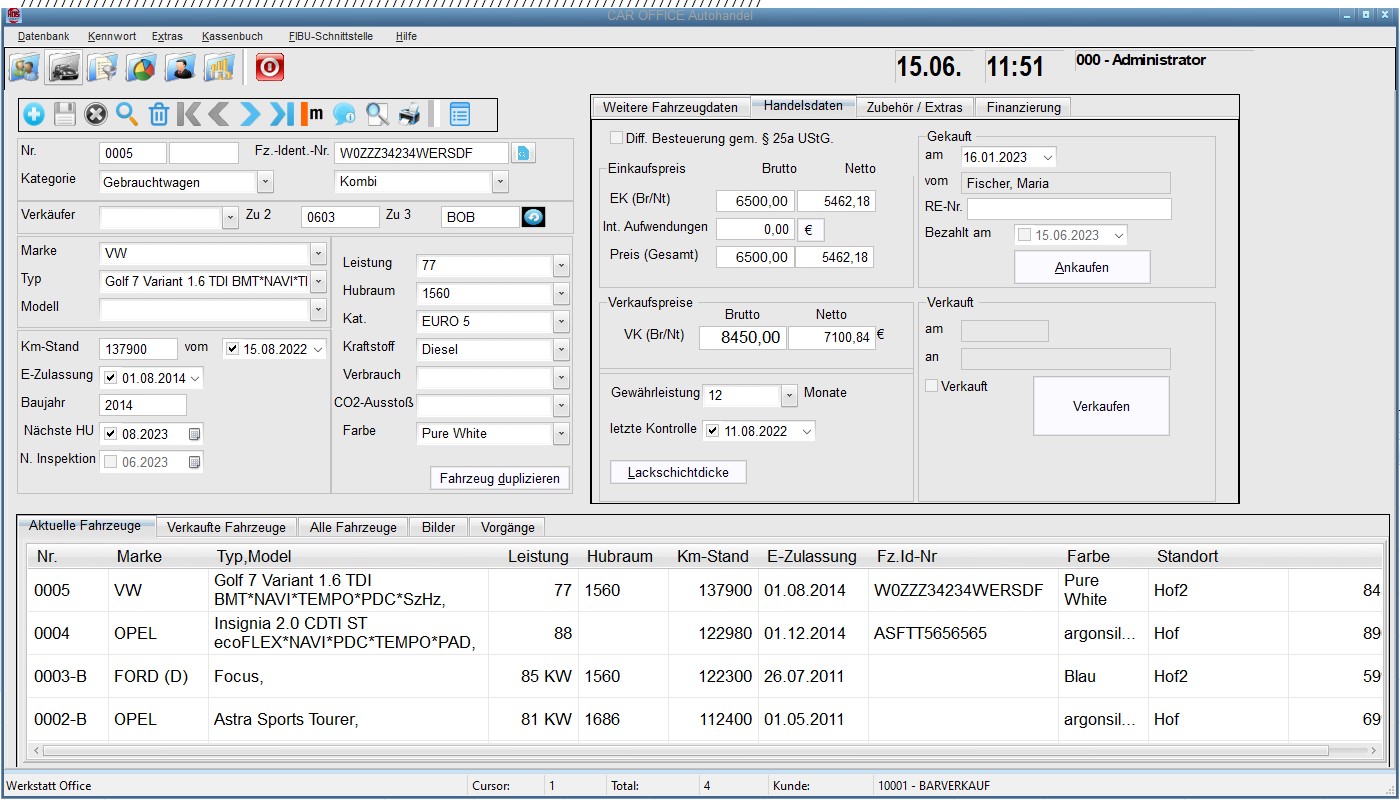Search records with the orange magnifier icon
Viewport: 1400px width, 800px height.
coord(127,114)
